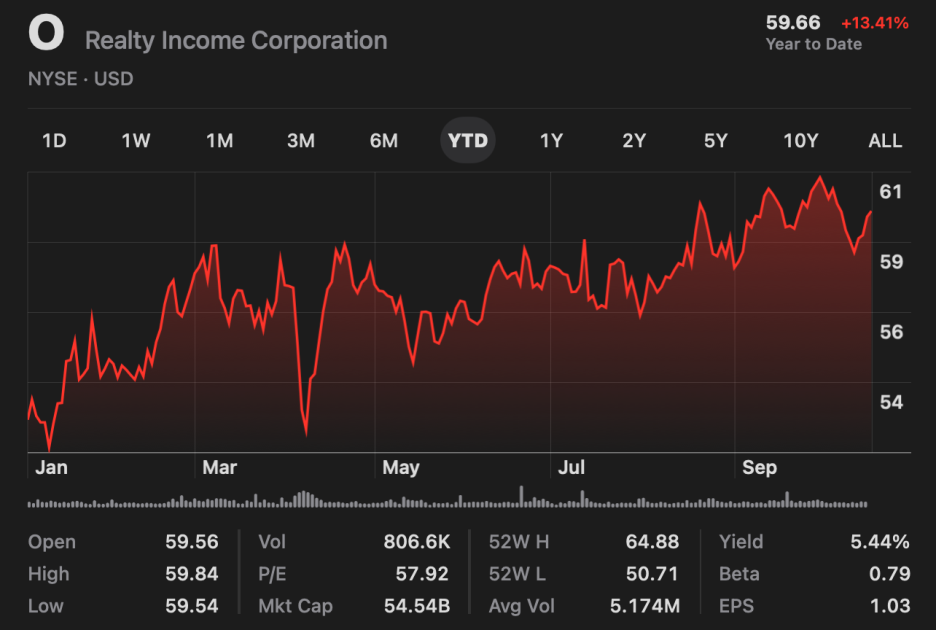Click the ticker symbol O
This screenshot has width=936, height=630.
[x=46, y=33]
